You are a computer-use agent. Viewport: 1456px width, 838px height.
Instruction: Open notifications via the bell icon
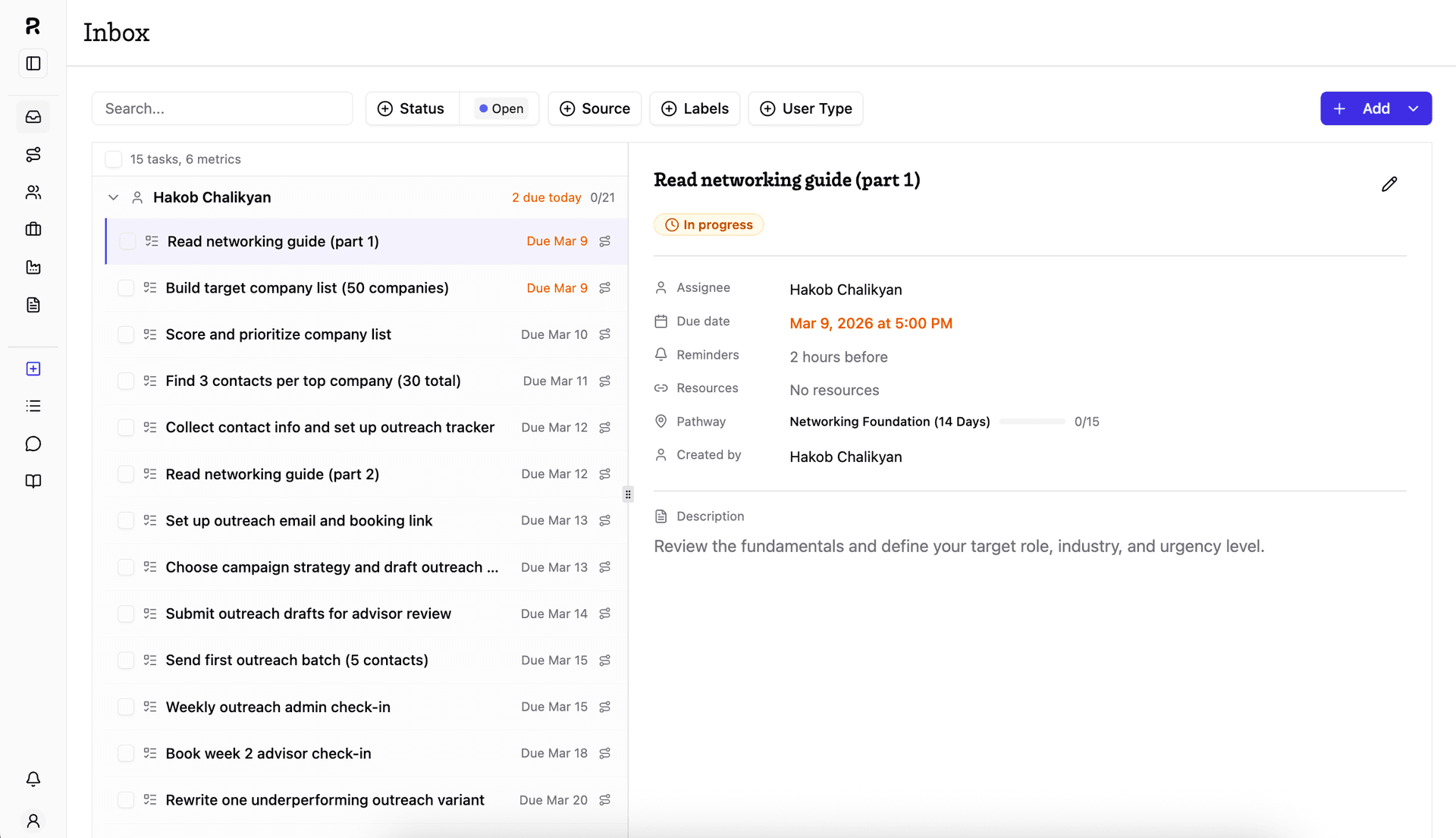click(33, 779)
